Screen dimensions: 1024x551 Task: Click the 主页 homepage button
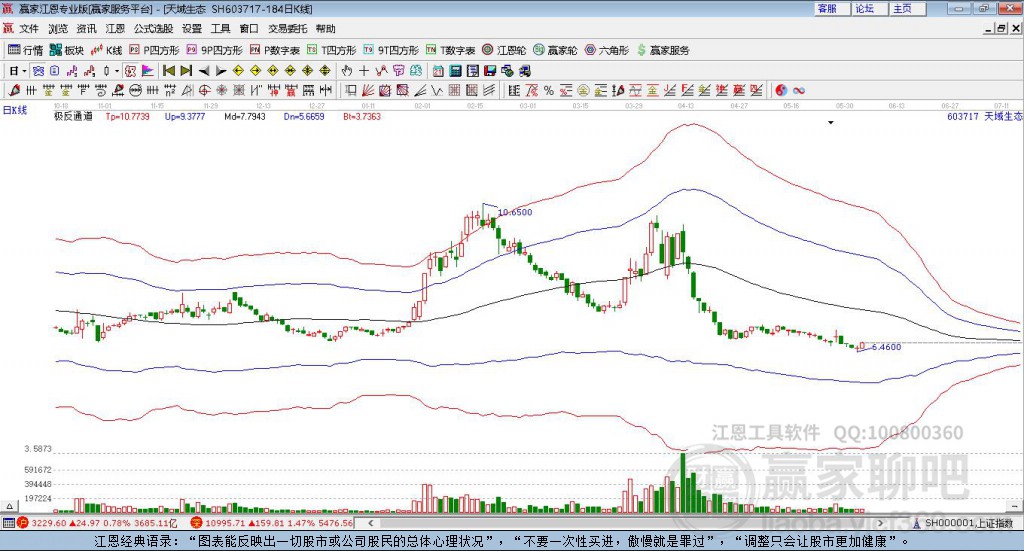click(907, 8)
